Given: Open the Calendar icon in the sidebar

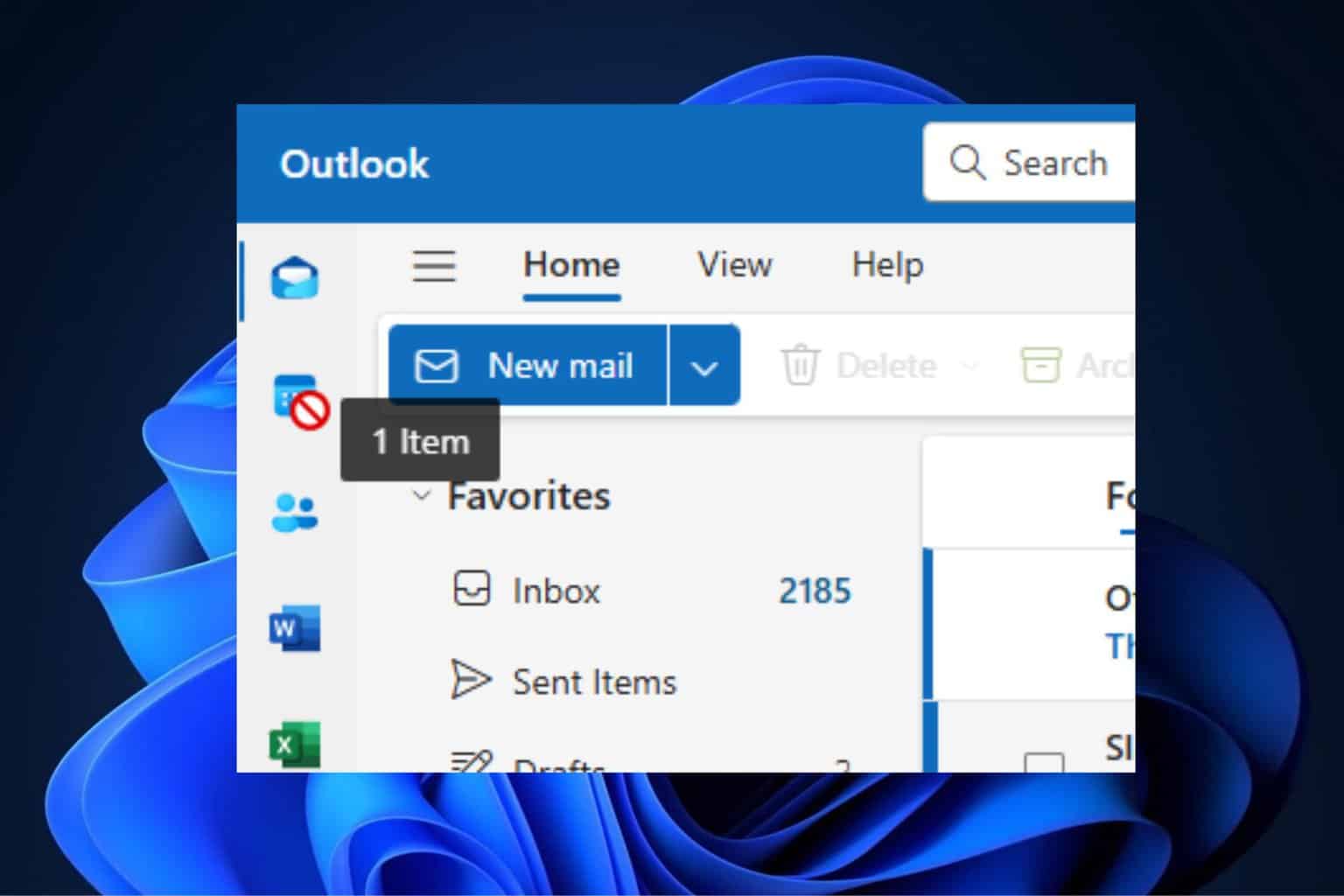Looking at the screenshot, I should coord(296,395).
